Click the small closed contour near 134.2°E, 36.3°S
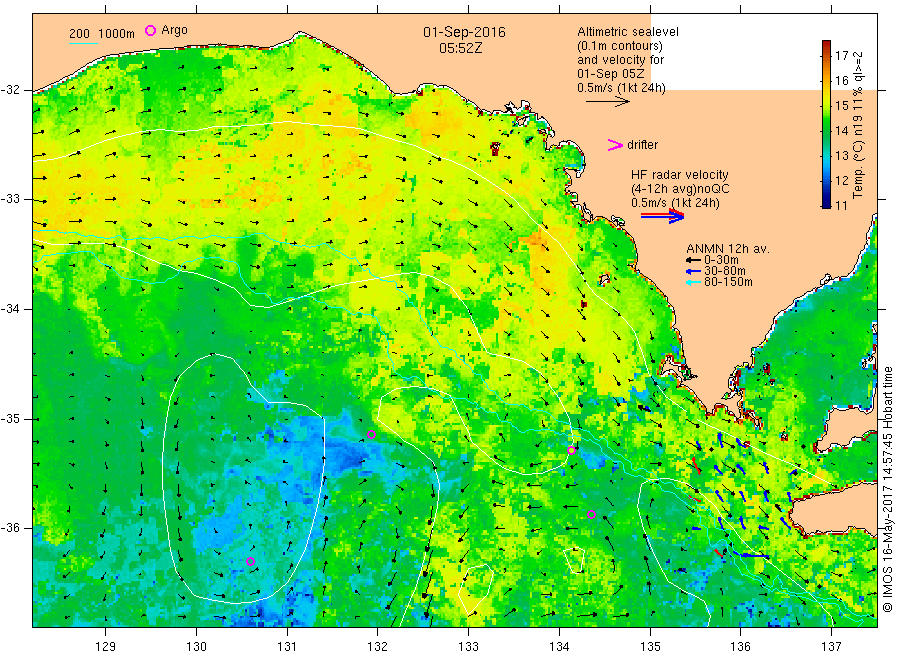This screenshot has height=660, width=900. point(574,560)
